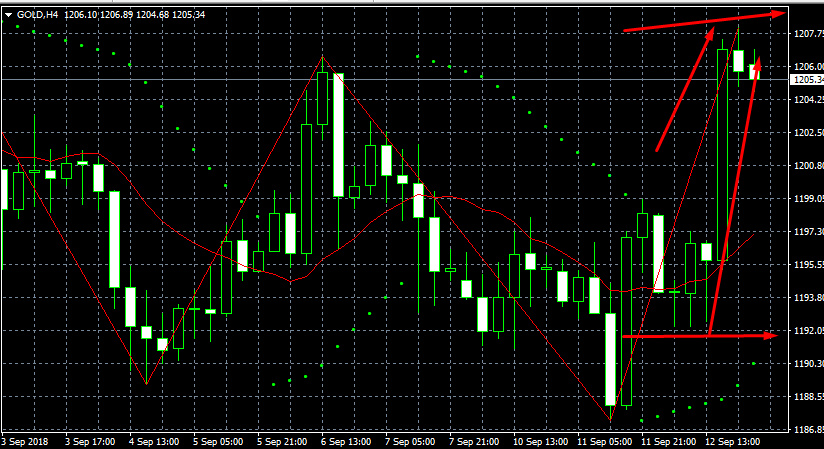Click the 1199.05 price axis label
This screenshot has width=824, height=449.
(808, 199)
